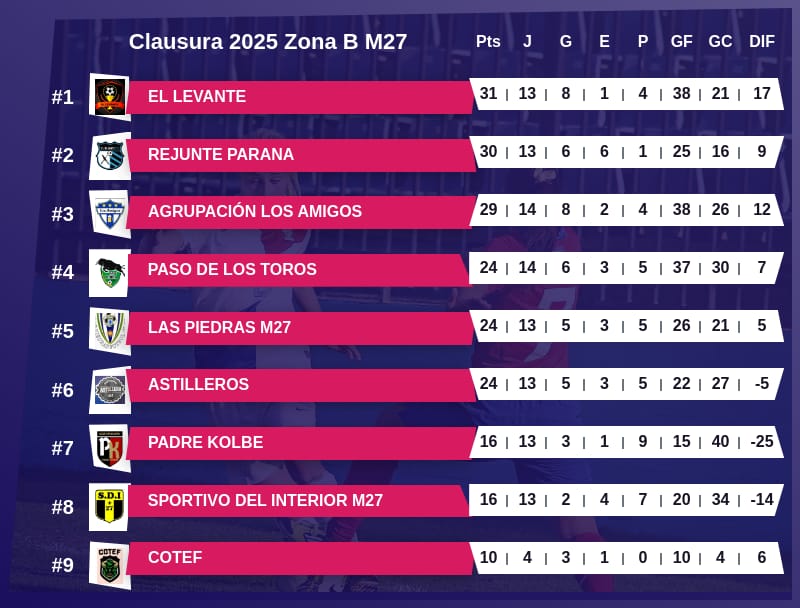Click the Padre Kolbe team shield
The width and height of the screenshot is (800, 608).
coord(109,446)
